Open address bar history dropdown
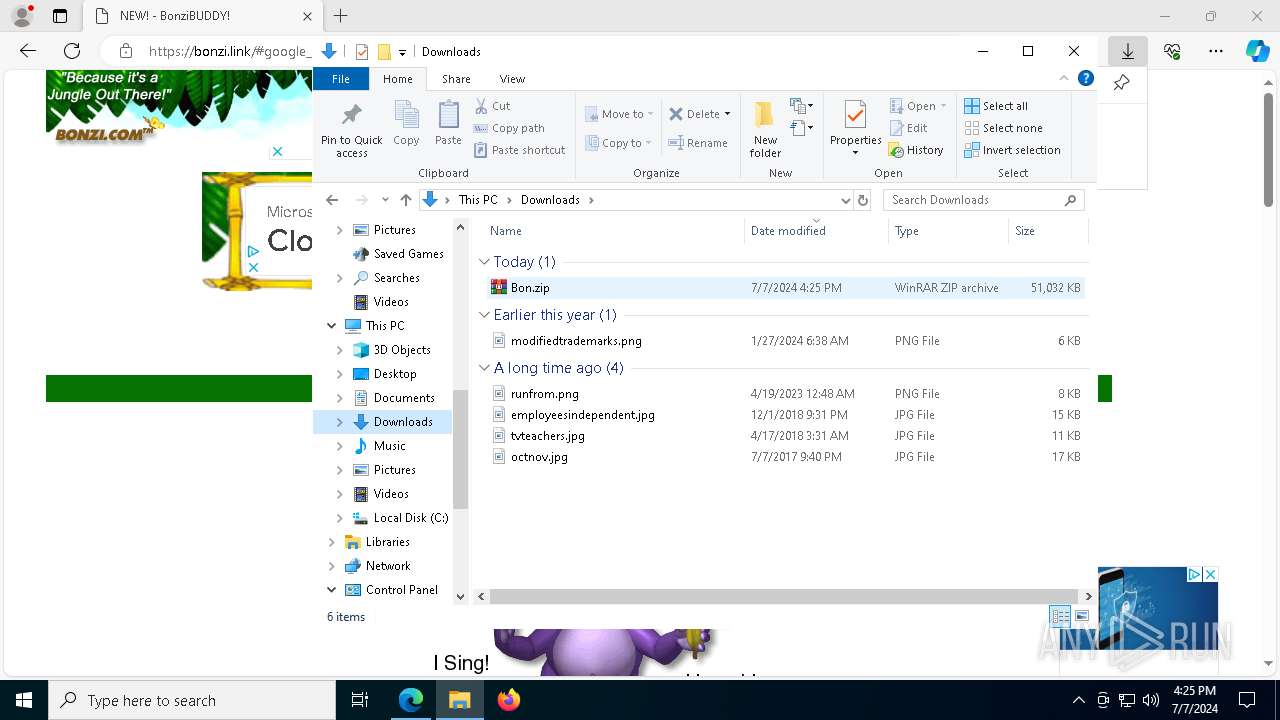This screenshot has height=720, width=1280. pos(846,200)
